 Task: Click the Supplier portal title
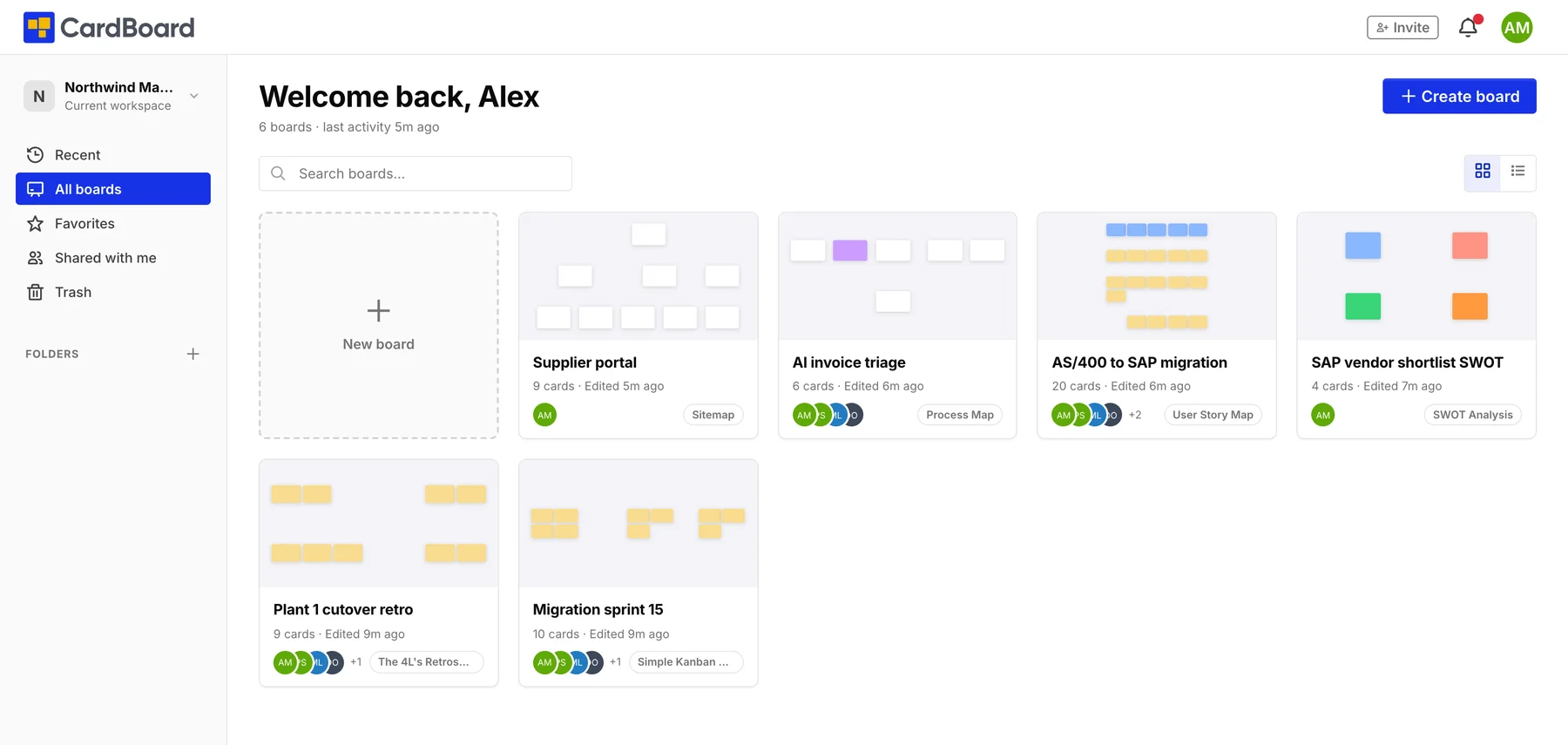click(585, 362)
